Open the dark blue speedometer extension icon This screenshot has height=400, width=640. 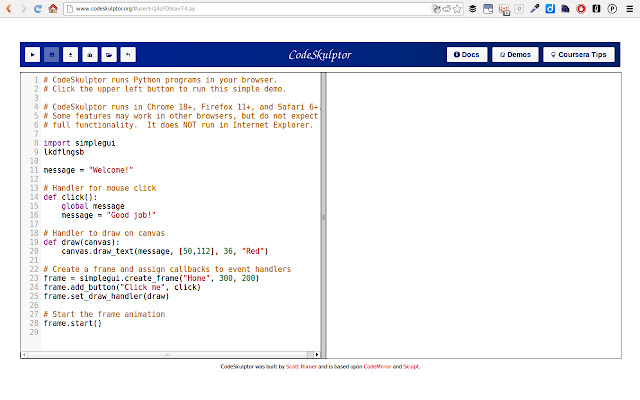point(565,9)
